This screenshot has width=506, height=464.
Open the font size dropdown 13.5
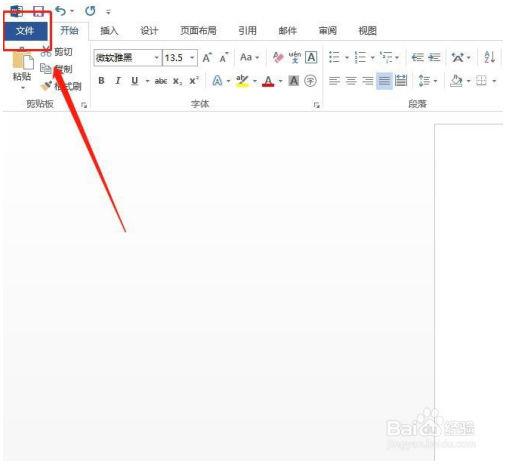[180, 58]
